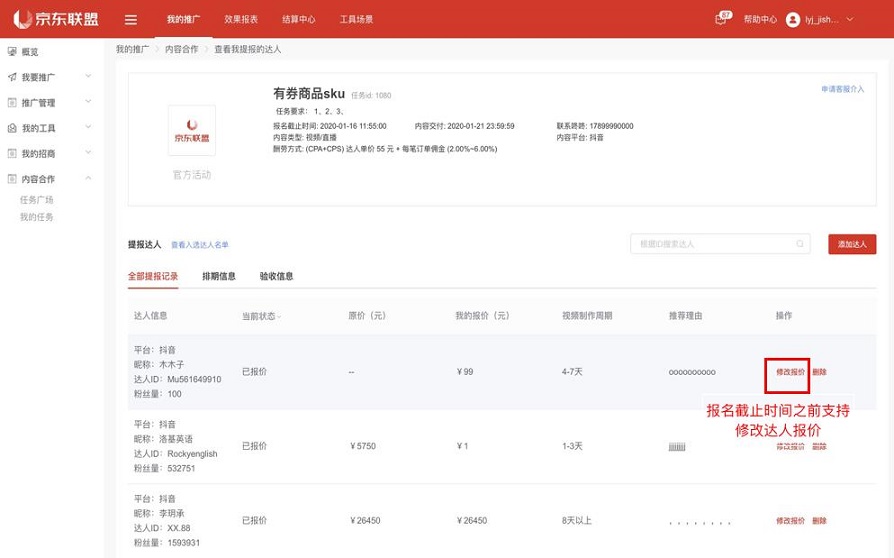Viewport: 894px width, 558px height.
Task: Expand the 我的工具 sidebar chevron
Action: pos(88,127)
